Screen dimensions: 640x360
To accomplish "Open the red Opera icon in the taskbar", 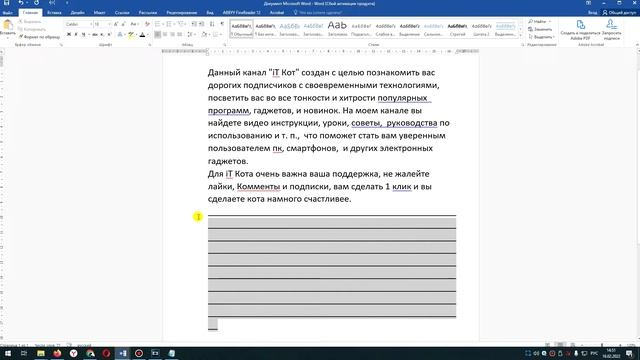I will tap(106, 353).
